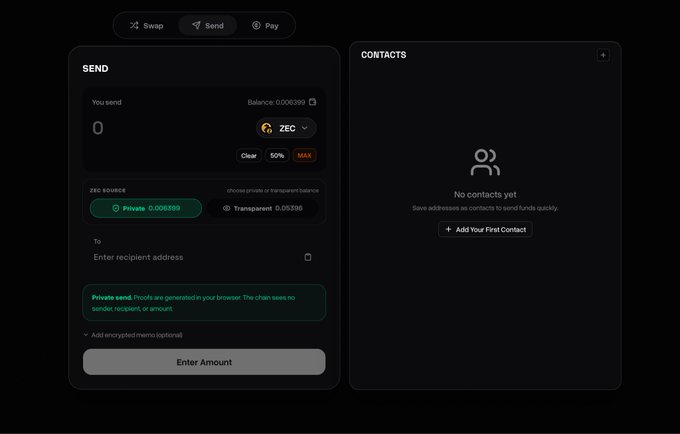Select the Private balance source

pyautogui.click(x=146, y=209)
